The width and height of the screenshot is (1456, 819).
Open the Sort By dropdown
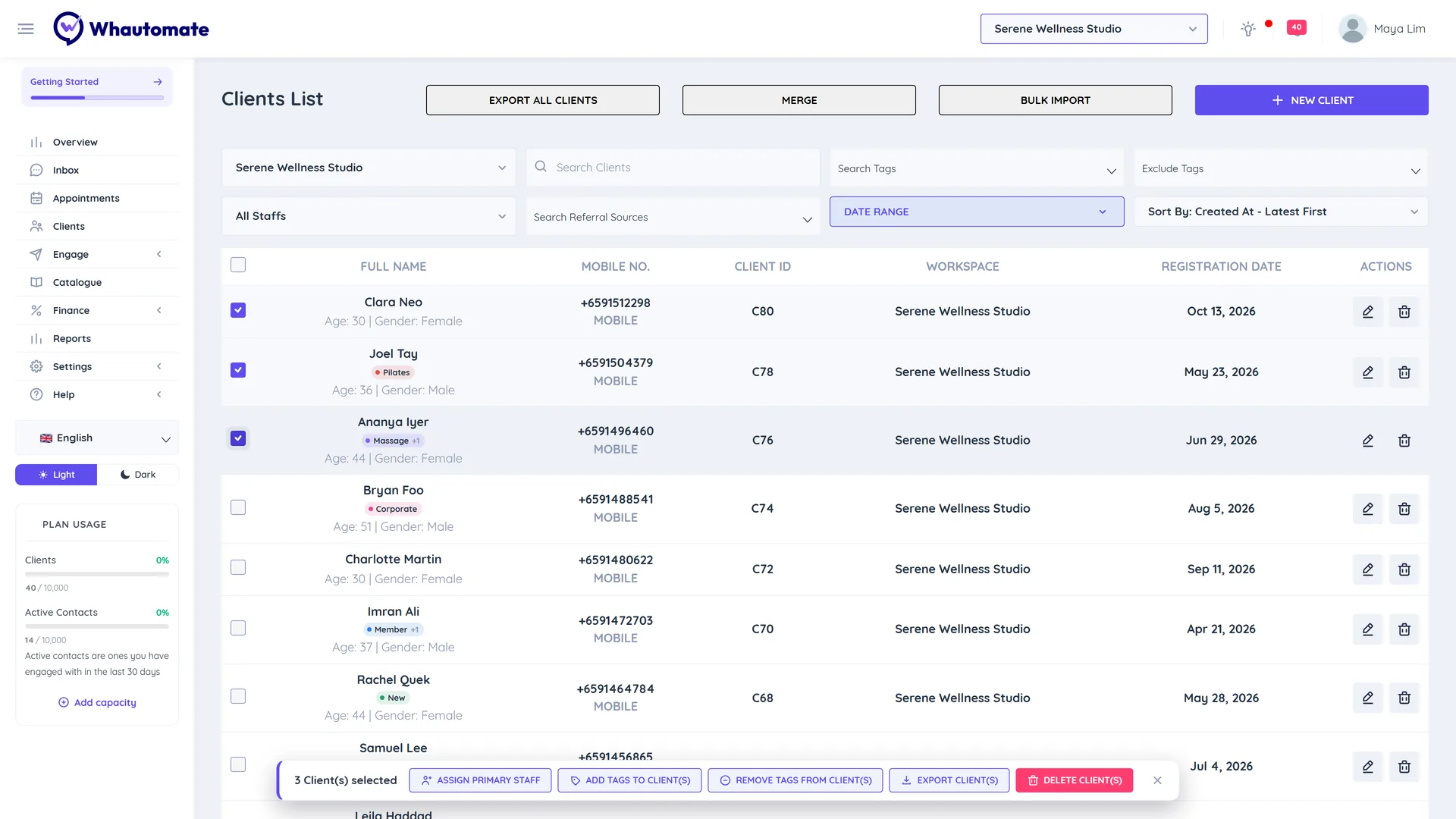1281,212
